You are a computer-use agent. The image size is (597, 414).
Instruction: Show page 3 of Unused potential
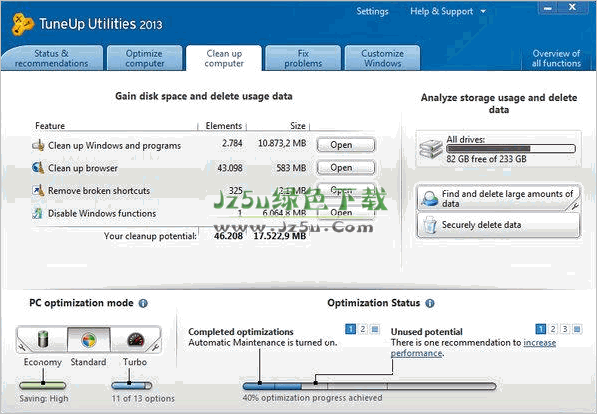tap(565, 329)
